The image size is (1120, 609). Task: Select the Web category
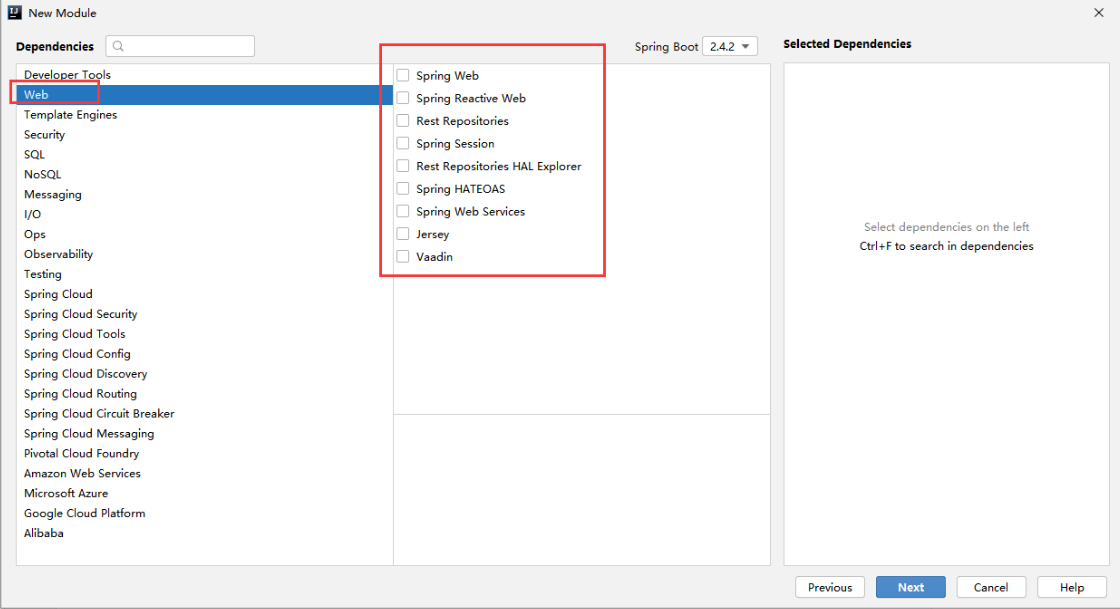pos(204,94)
